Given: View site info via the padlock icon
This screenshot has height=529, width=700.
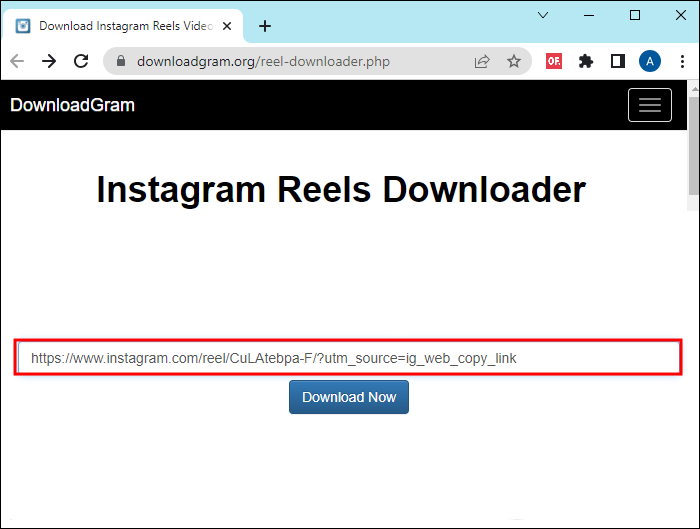Looking at the screenshot, I should tap(121, 61).
